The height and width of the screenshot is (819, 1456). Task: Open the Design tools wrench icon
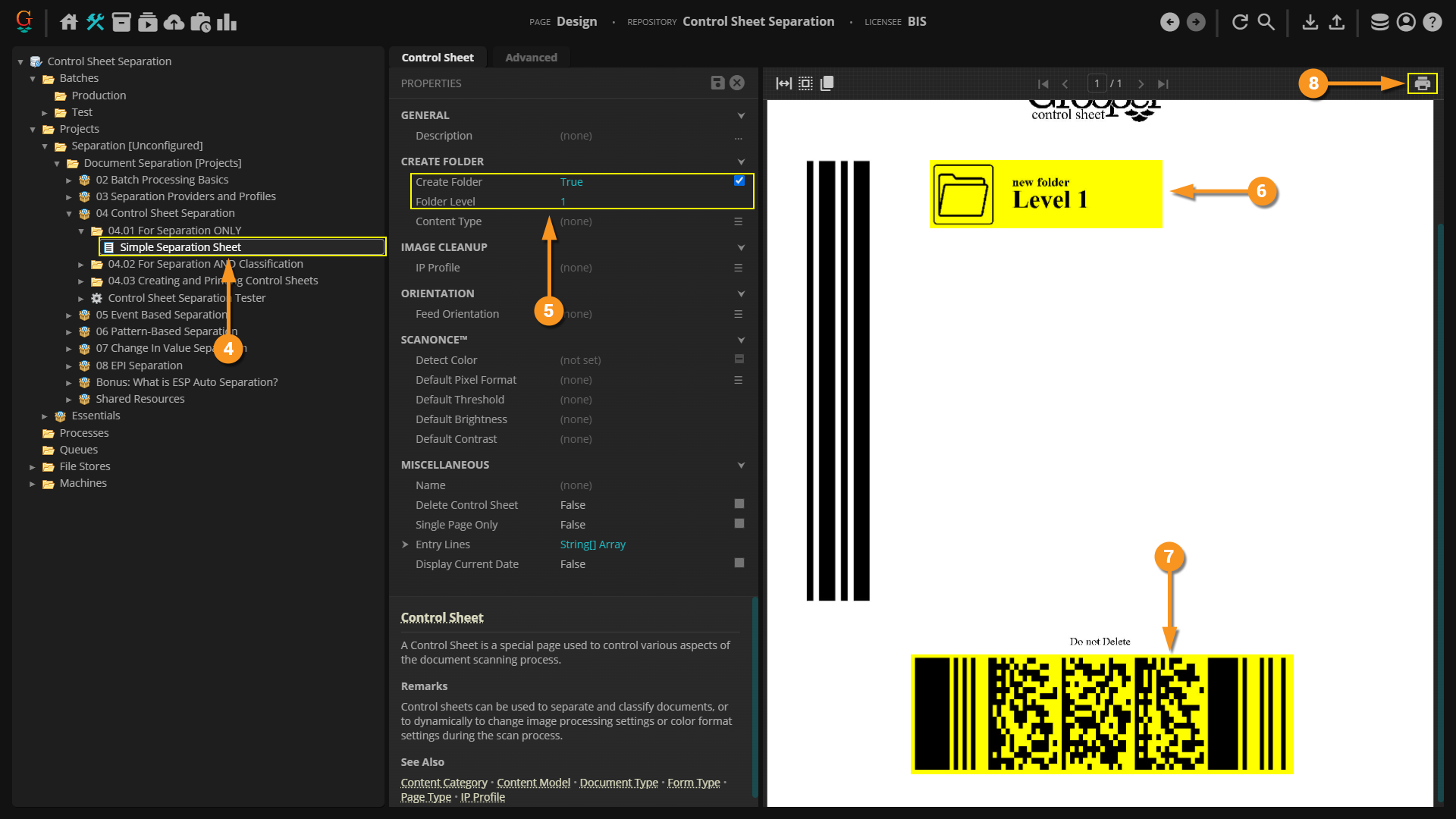coord(95,22)
